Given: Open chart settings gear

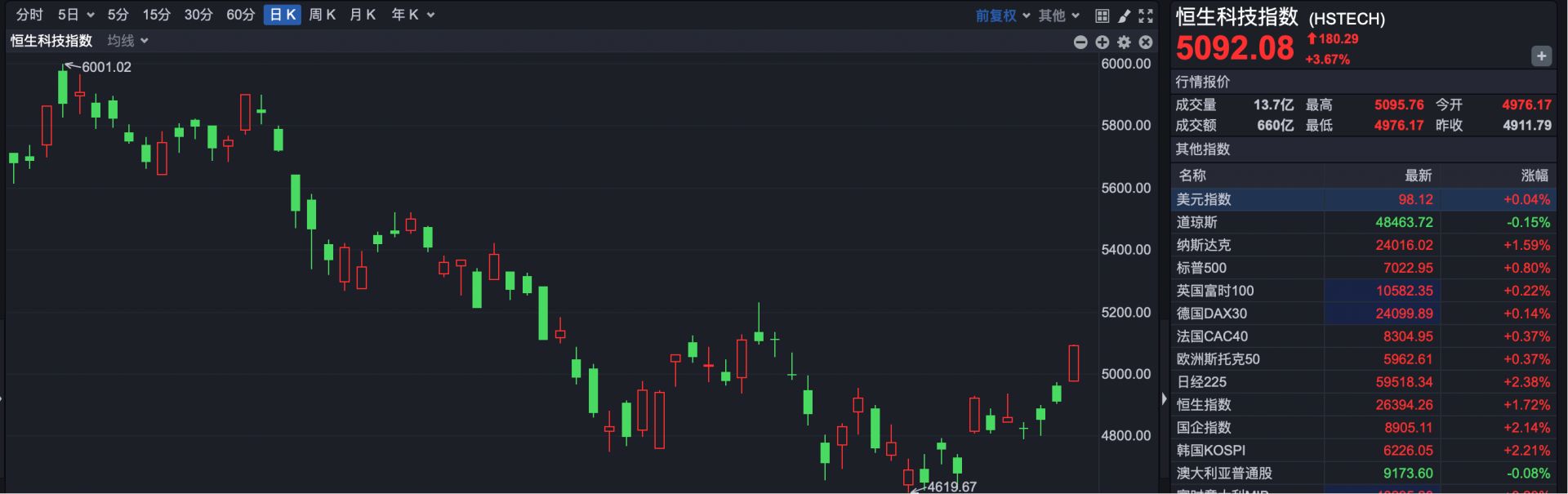Looking at the screenshot, I should (1125, 42).
